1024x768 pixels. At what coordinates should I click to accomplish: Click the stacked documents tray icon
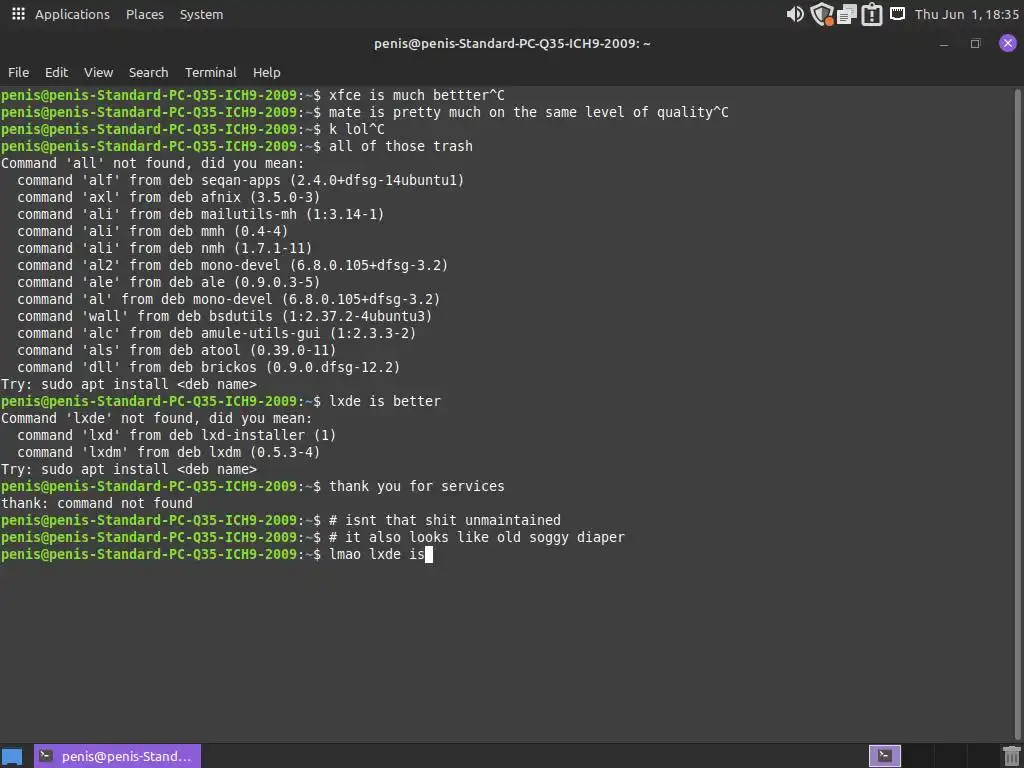point(847,14)
